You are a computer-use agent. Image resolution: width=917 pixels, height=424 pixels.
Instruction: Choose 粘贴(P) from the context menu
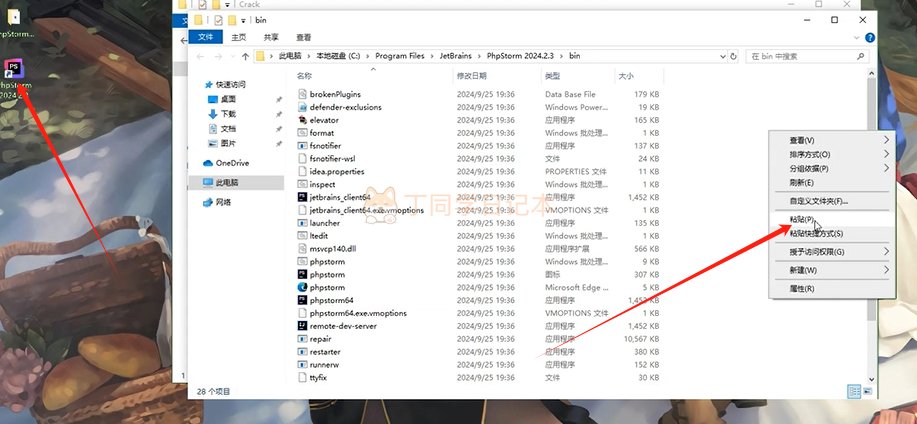pos(832,219)
